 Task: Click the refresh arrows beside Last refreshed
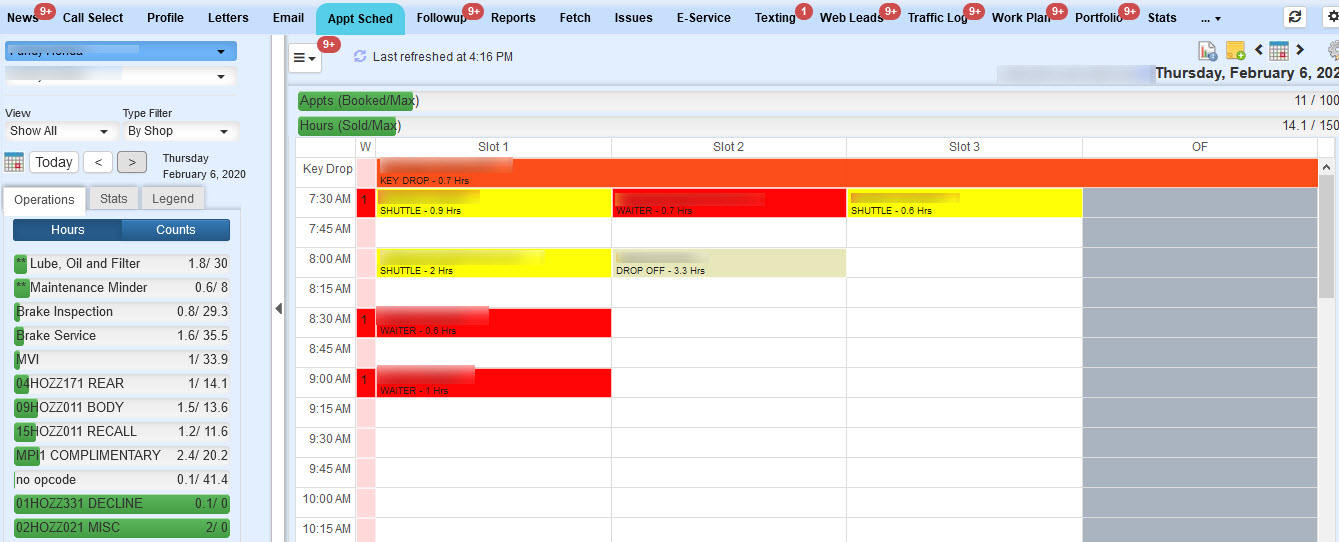coord(360,57)
